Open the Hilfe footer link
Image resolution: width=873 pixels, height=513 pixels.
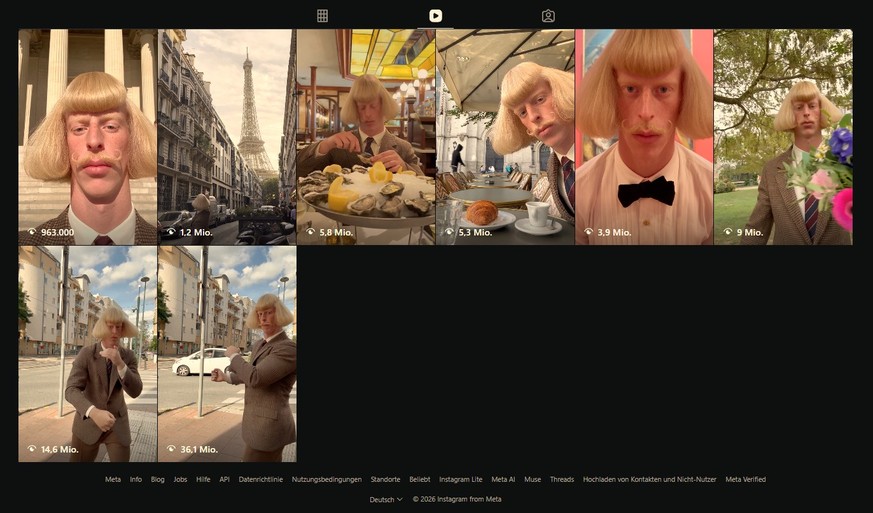(203, 479)
